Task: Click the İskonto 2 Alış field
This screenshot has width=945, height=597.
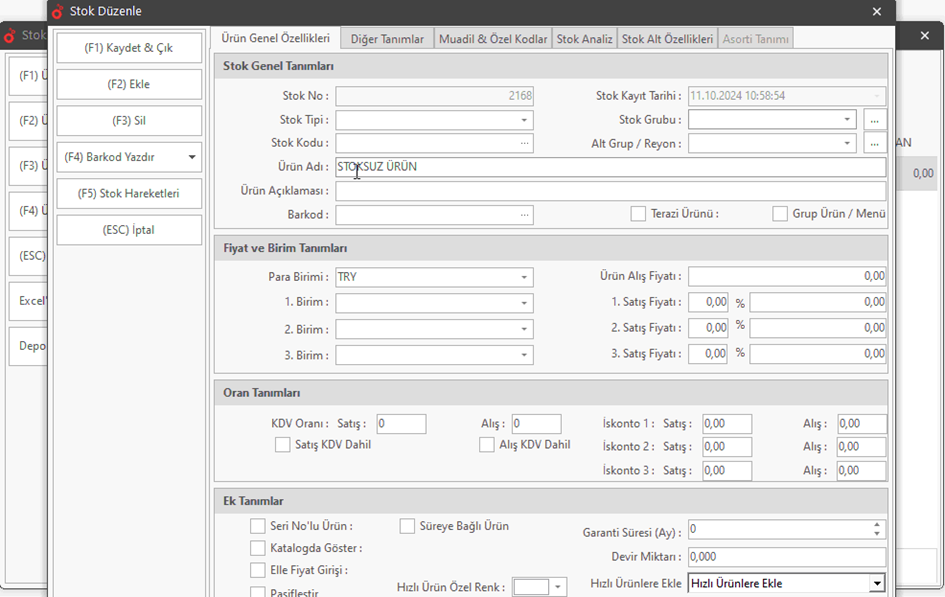Action: click(862, 446)
